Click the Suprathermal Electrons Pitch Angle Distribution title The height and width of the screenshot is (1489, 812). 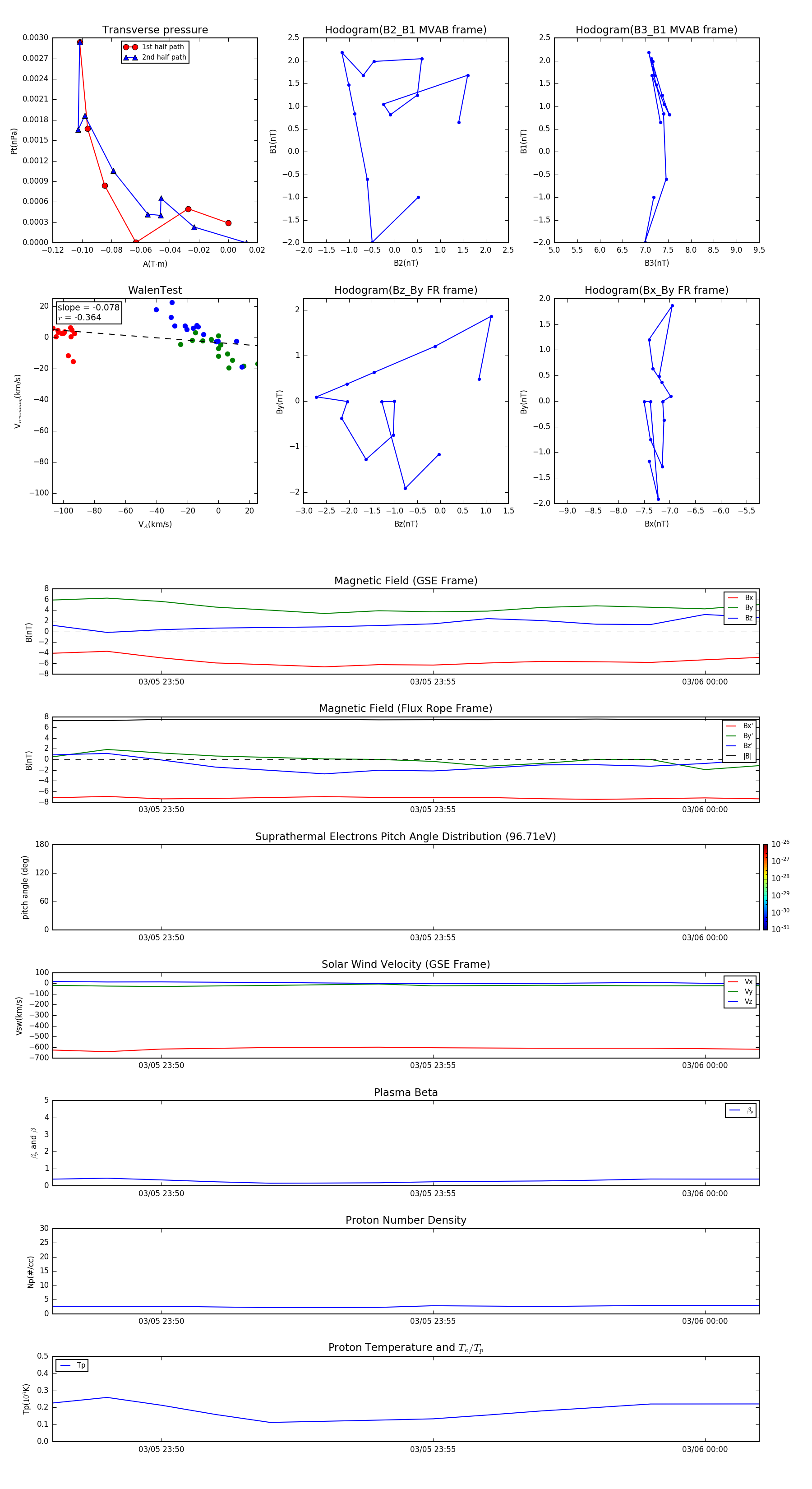pos(406,837)
